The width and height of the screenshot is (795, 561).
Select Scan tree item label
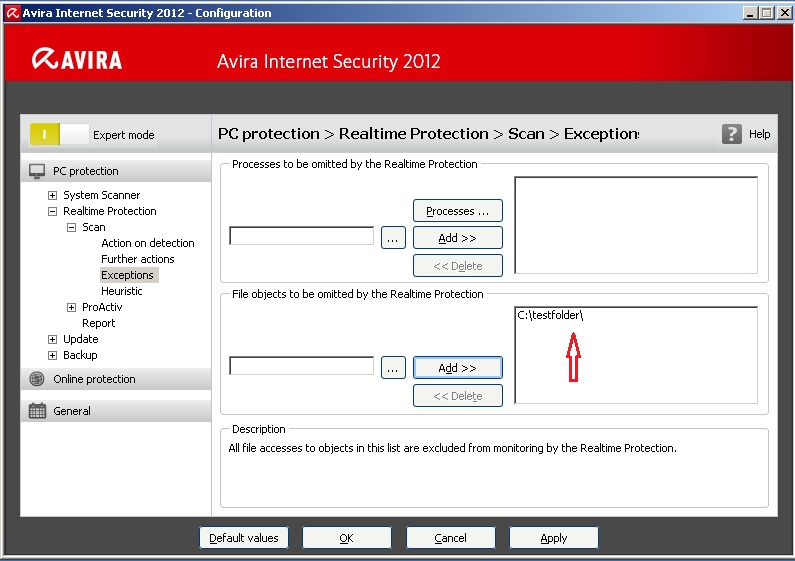(94, 227)
